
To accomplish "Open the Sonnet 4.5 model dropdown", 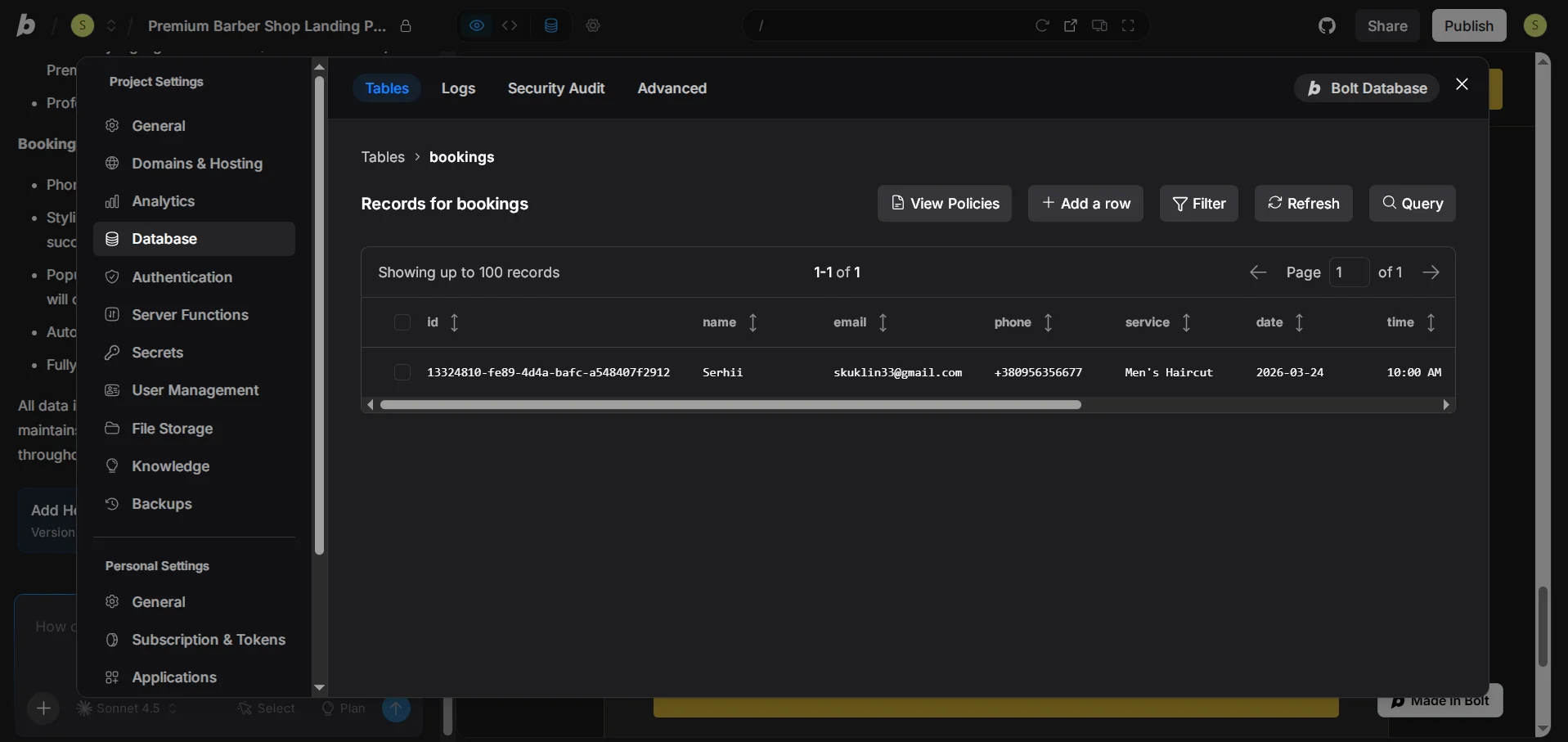I will tap(127, 708).
